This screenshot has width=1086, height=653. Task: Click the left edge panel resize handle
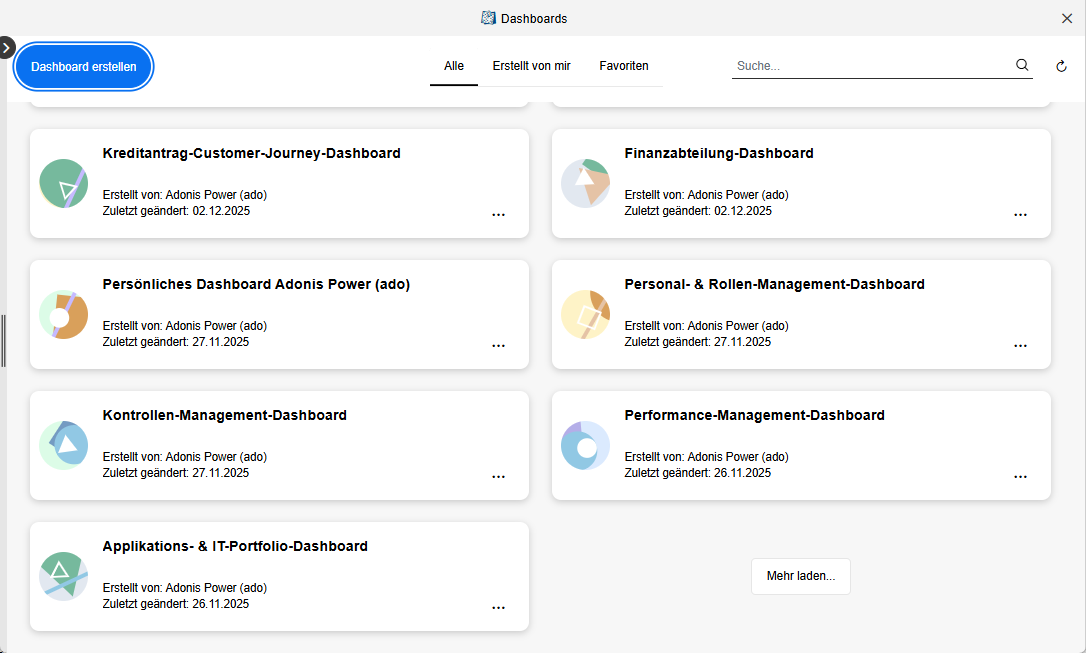point(3,341)
